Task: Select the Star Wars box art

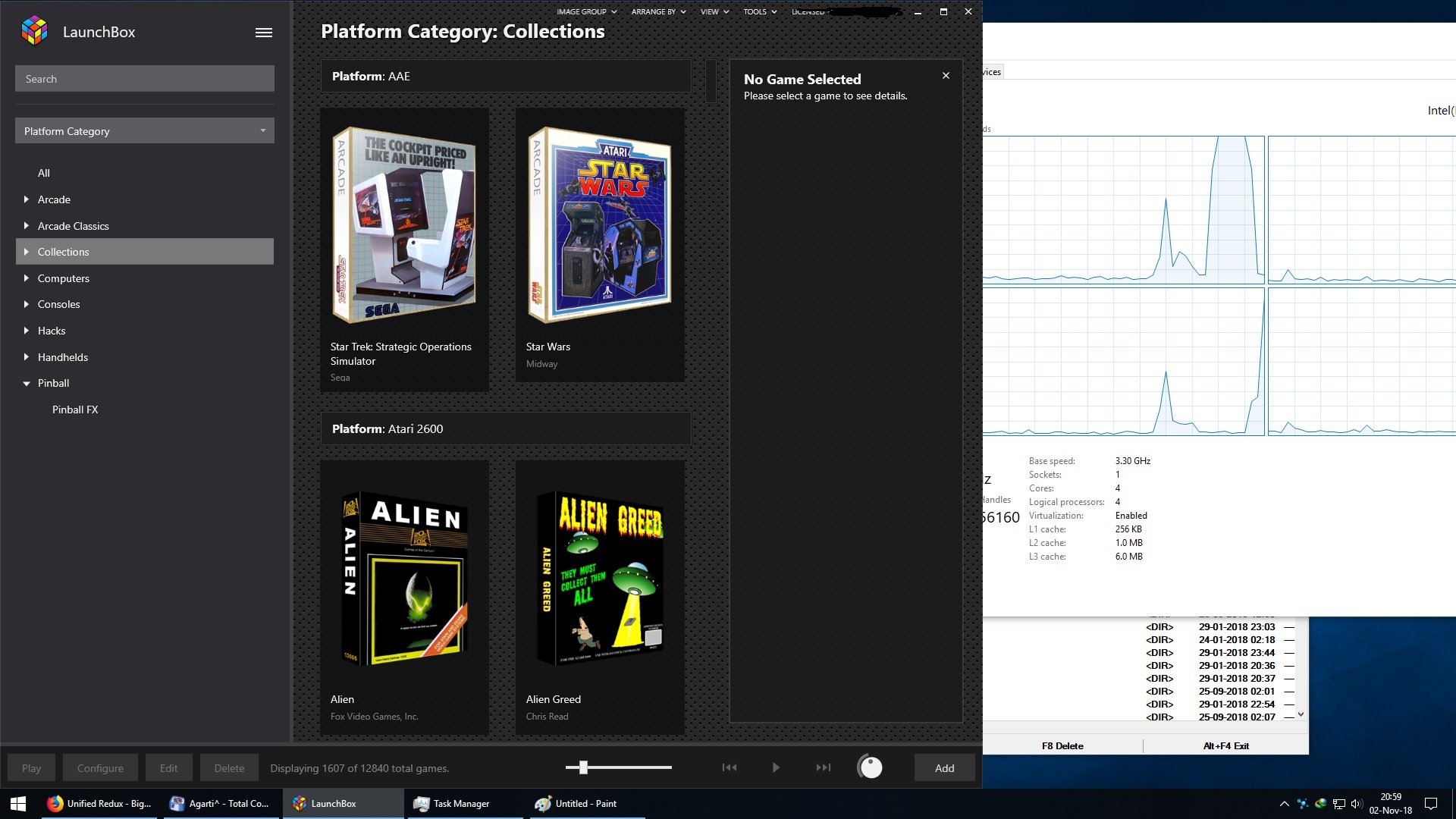Action: [600, 225]
